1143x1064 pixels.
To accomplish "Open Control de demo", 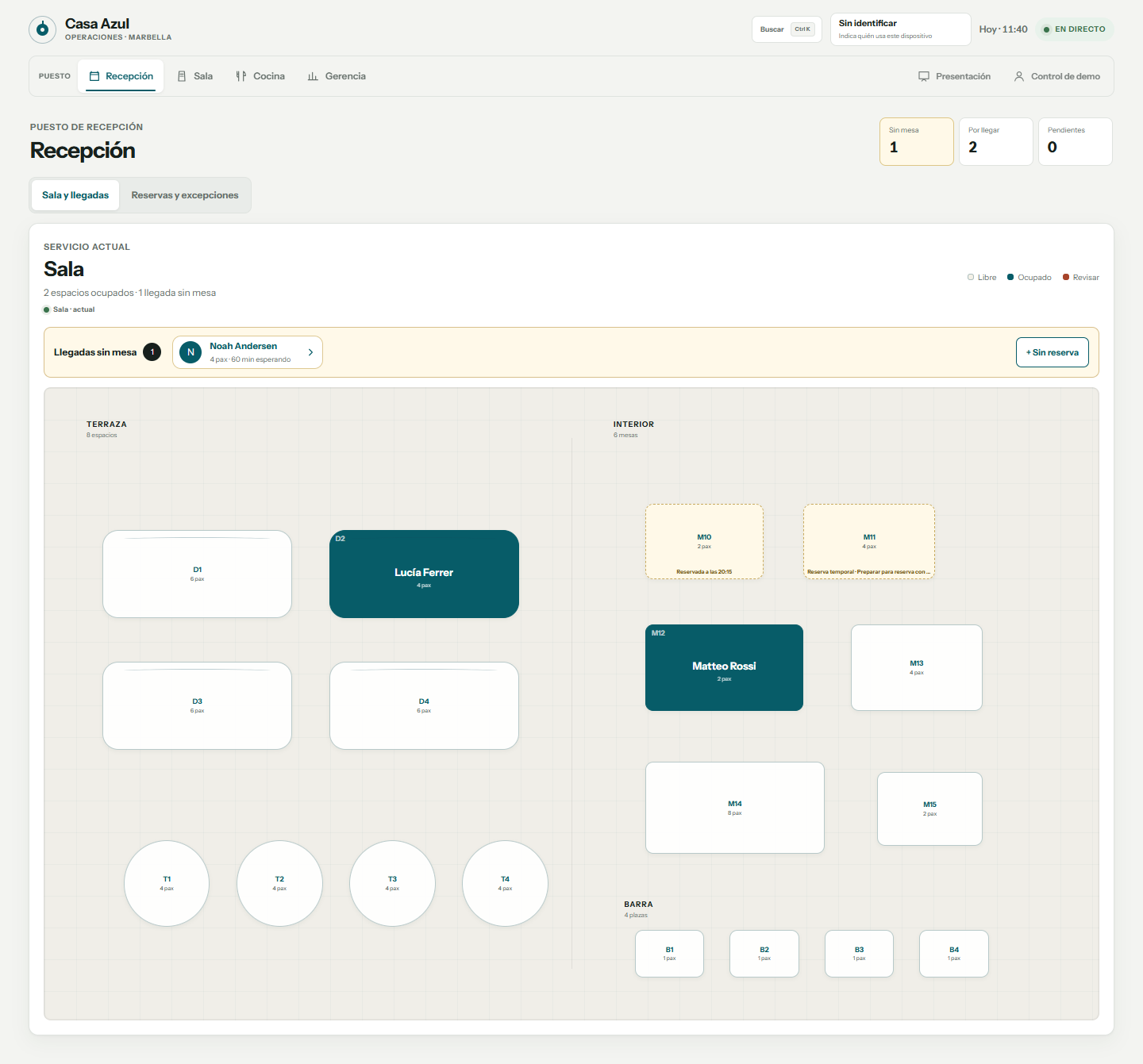I will click(x=1056, y=76).
